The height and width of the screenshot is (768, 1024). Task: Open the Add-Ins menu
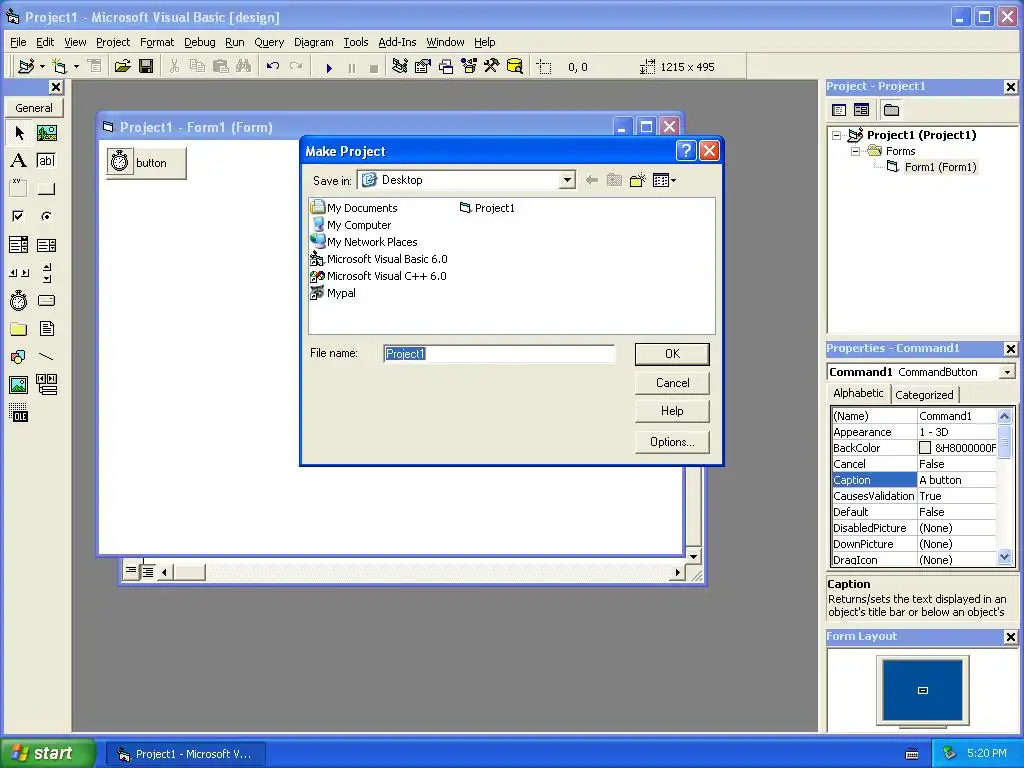(397, 42)
